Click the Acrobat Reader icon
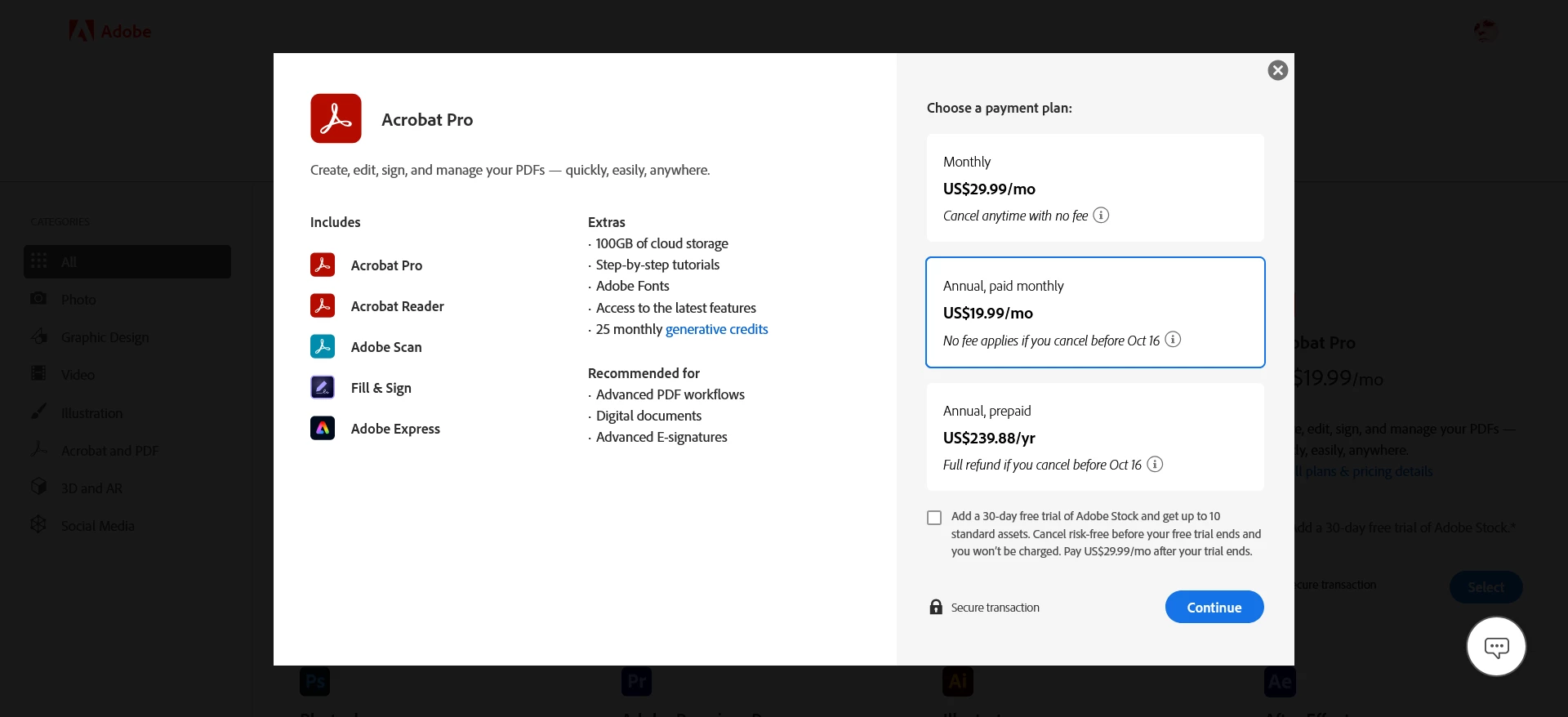 323,305
